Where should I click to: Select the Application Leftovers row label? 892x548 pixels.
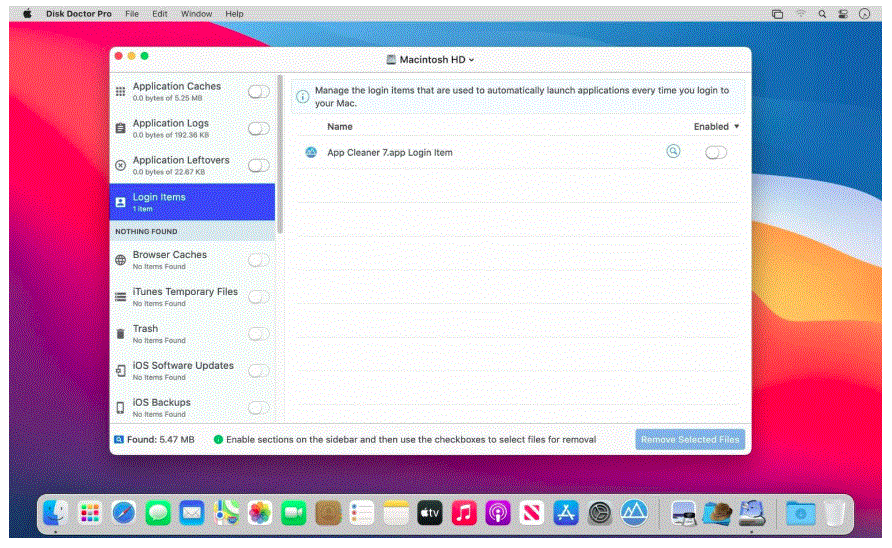pos(181,160)
